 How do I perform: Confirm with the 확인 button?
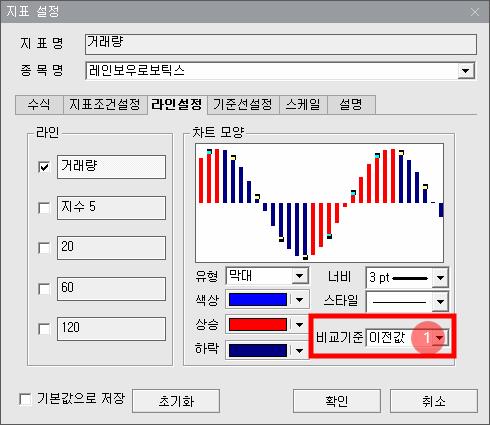pyautogui.click(x=337, y=401)
